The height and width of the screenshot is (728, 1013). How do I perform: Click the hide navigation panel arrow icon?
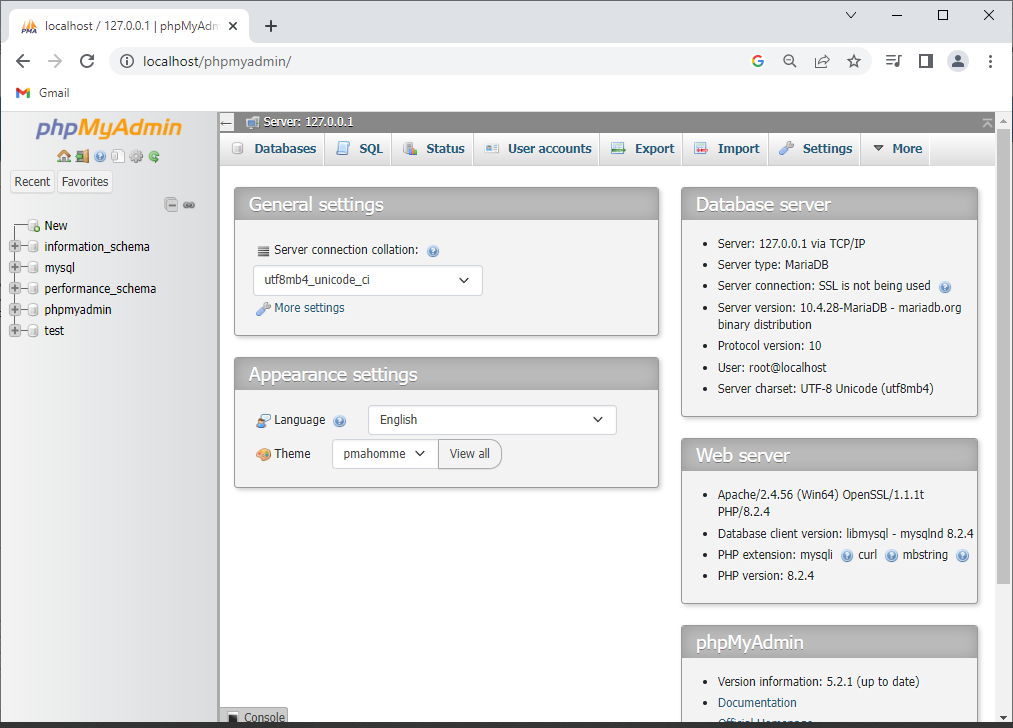(x=226, y=122)
